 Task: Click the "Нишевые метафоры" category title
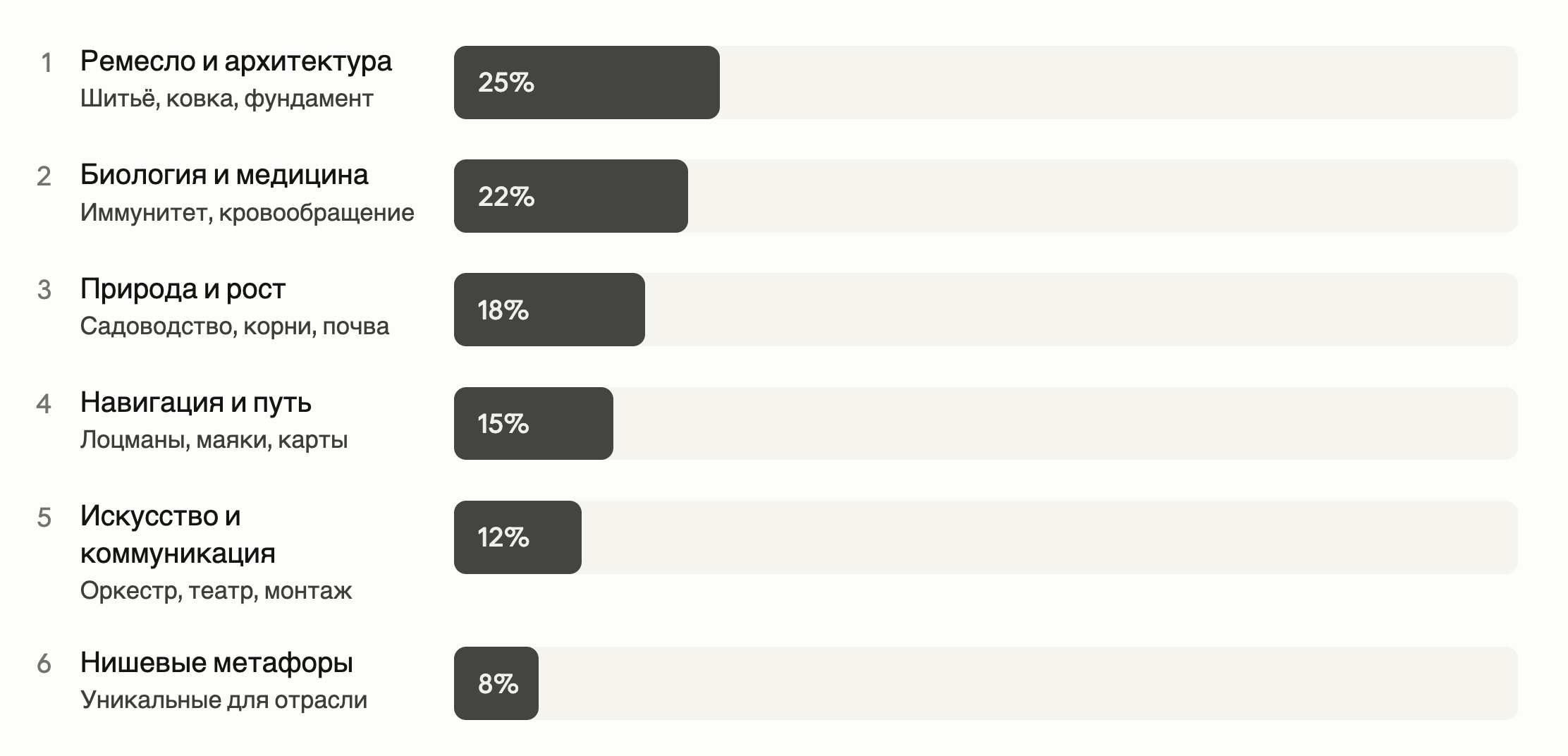click(216, 663)
